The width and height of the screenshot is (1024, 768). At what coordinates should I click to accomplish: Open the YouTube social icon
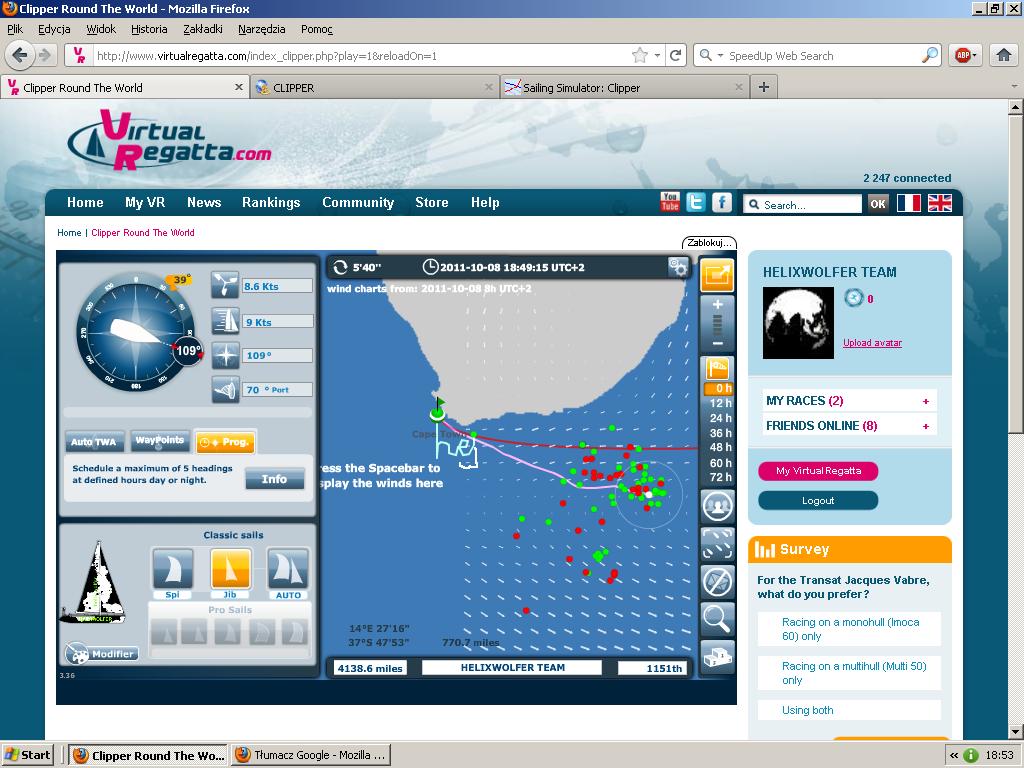[670, 203]
